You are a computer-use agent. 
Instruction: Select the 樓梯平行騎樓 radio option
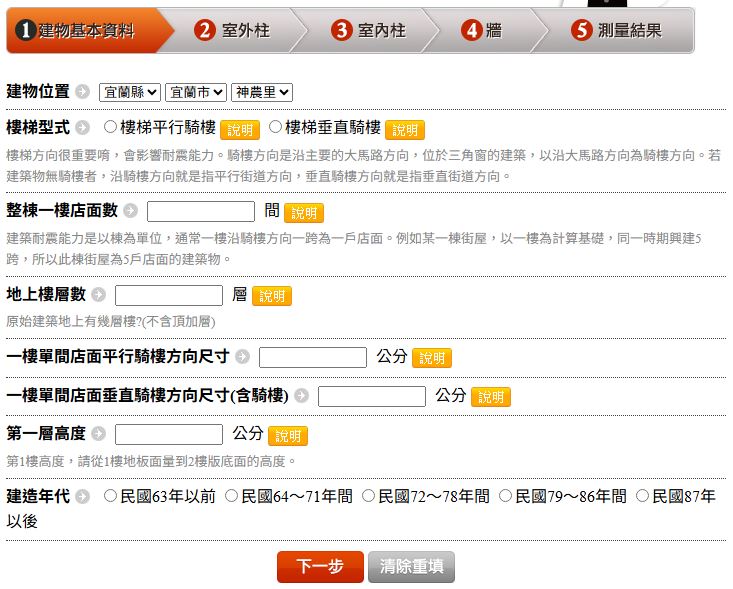(x=111, y=128)
